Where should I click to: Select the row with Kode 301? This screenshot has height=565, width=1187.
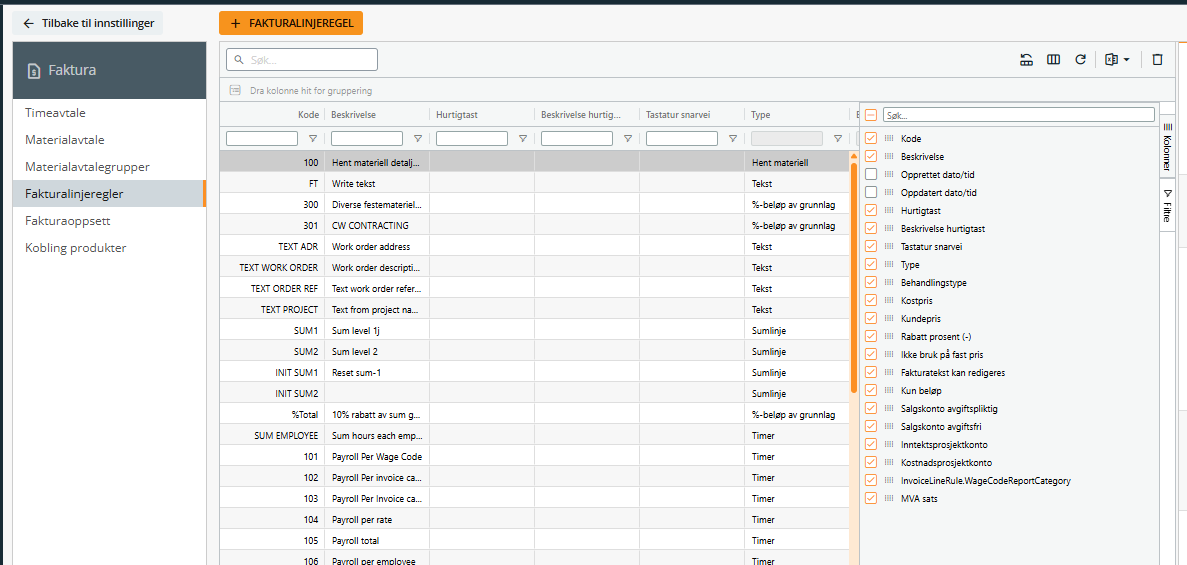(535, 226)
